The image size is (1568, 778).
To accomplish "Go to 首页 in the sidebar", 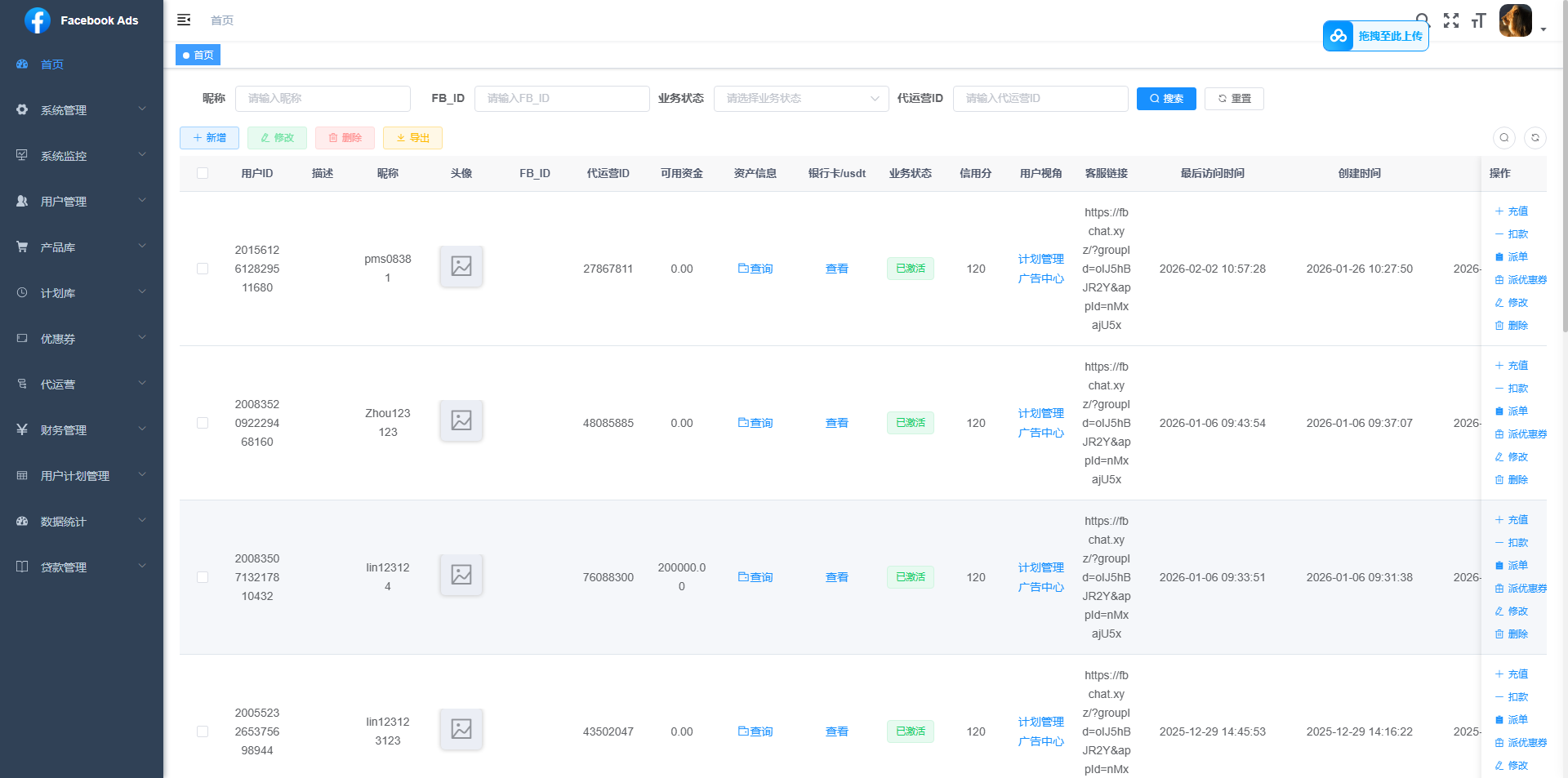I will [x=52, y=64].
